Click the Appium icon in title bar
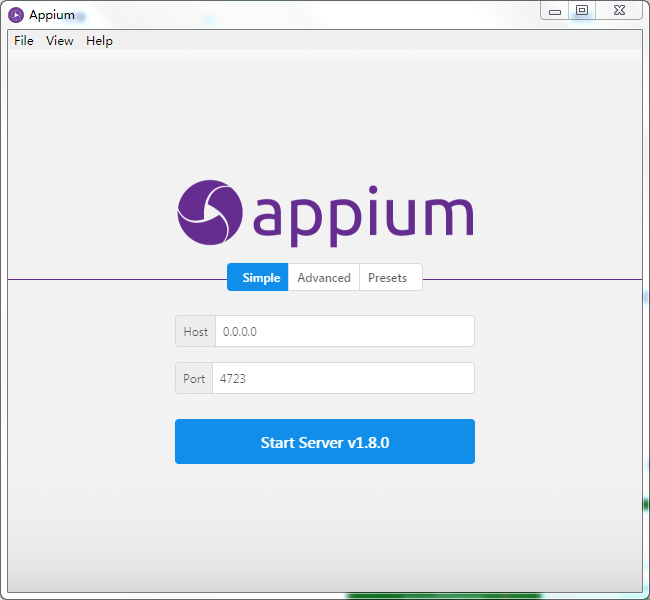Viewport: 650px width, 600px height. point(16,15)
